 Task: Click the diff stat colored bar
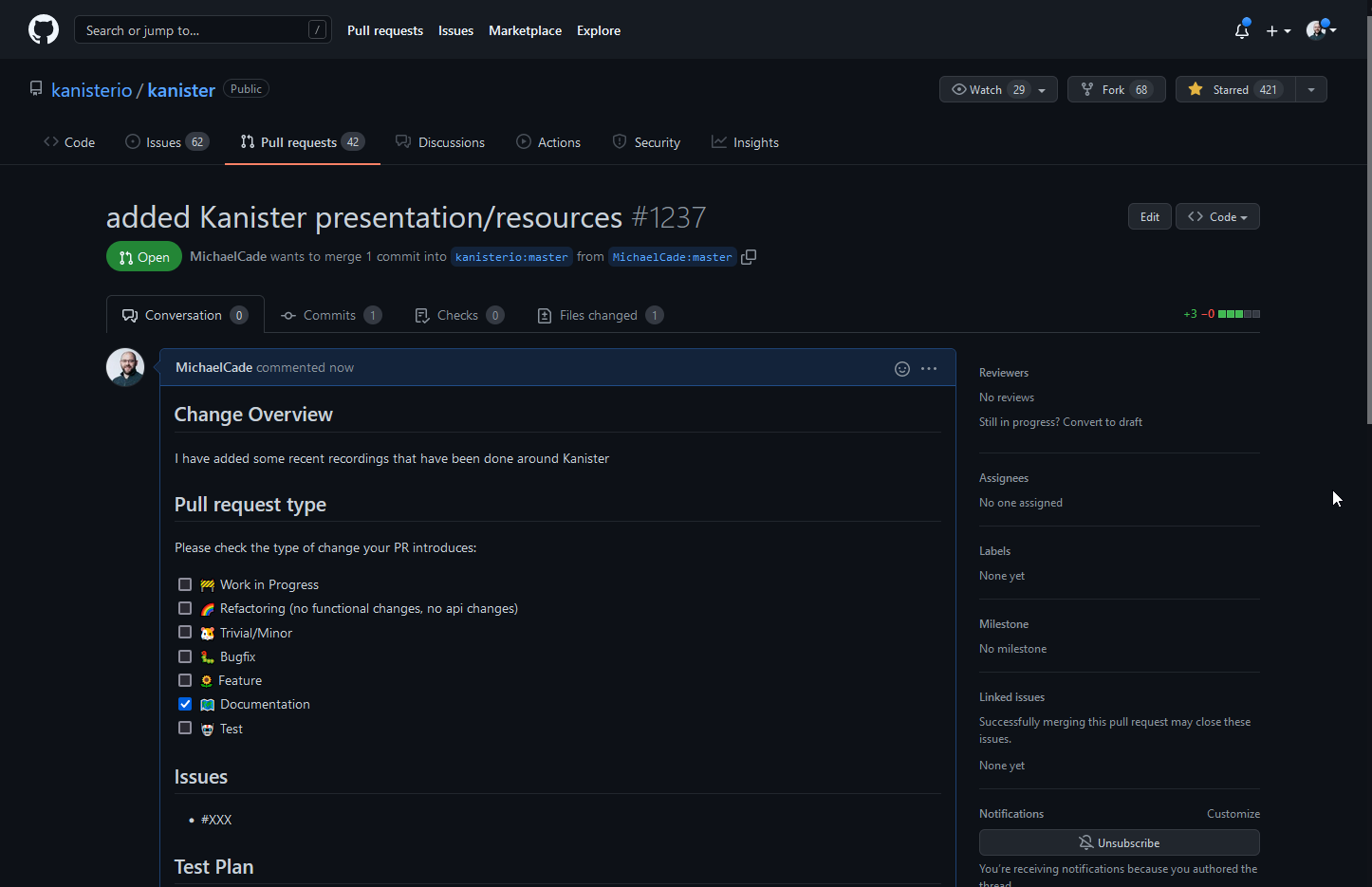click(x=1238, y=314)
